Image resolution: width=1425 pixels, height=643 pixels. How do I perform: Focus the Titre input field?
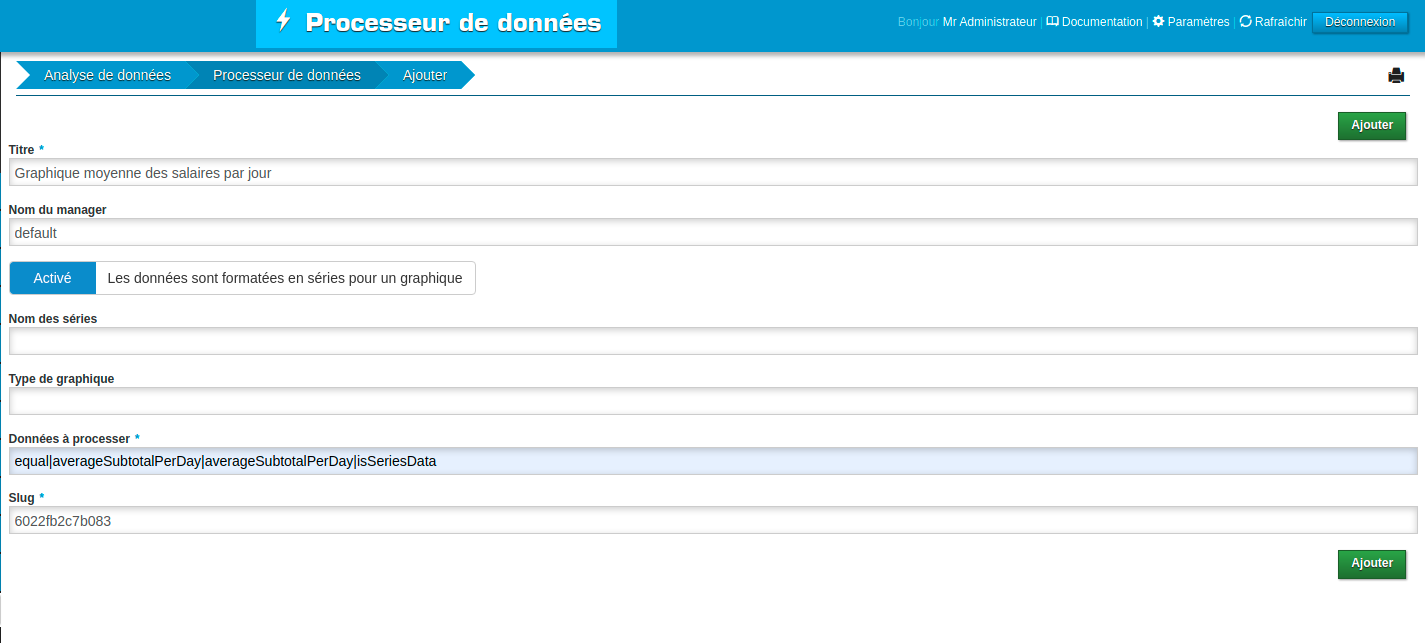712,172
